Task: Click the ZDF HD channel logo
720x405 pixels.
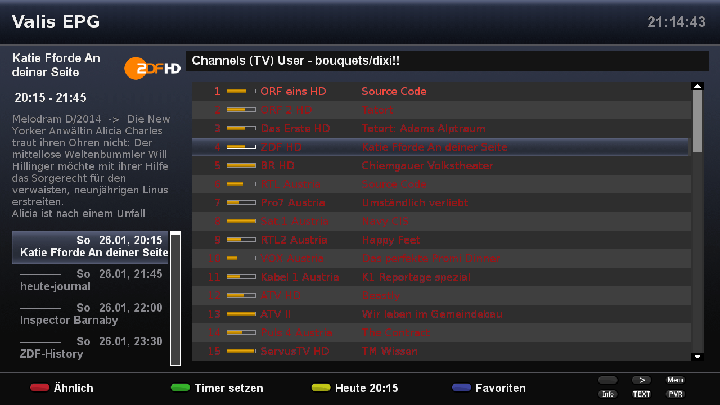Action: point(152,68)
